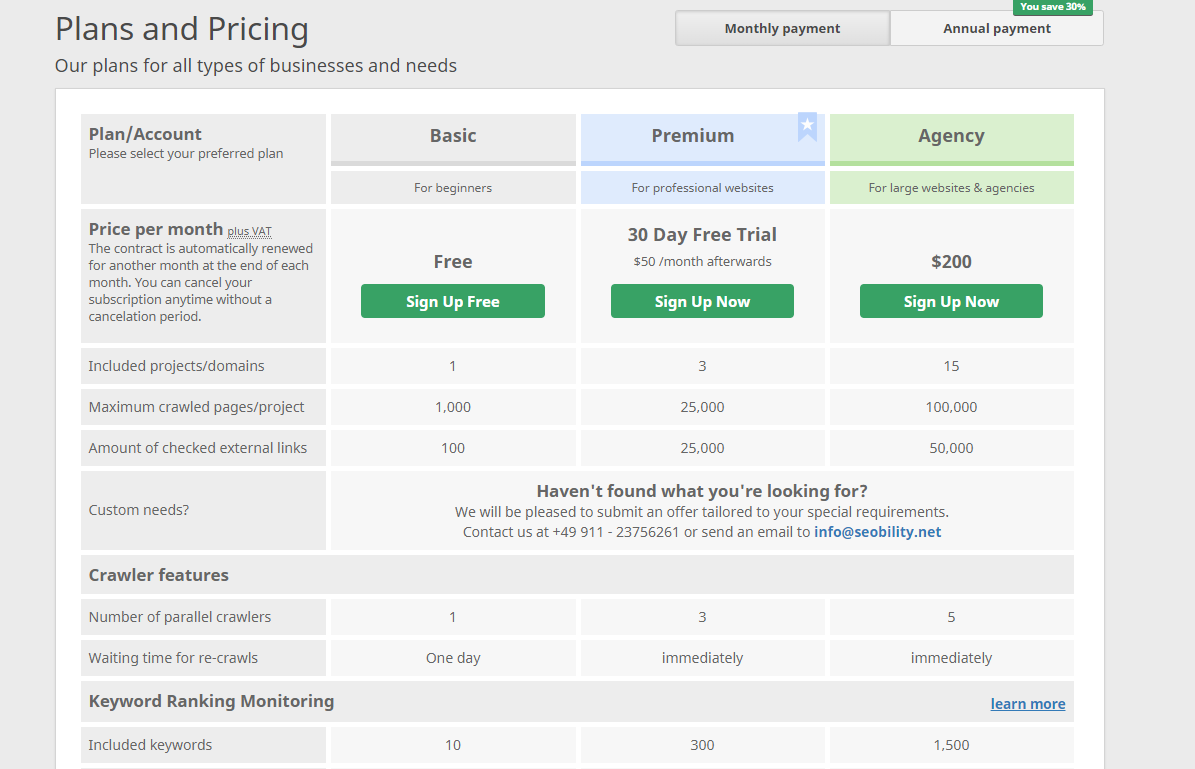
Task: Click the 'Custom needs?' row label
Action: tap(138, 510)
